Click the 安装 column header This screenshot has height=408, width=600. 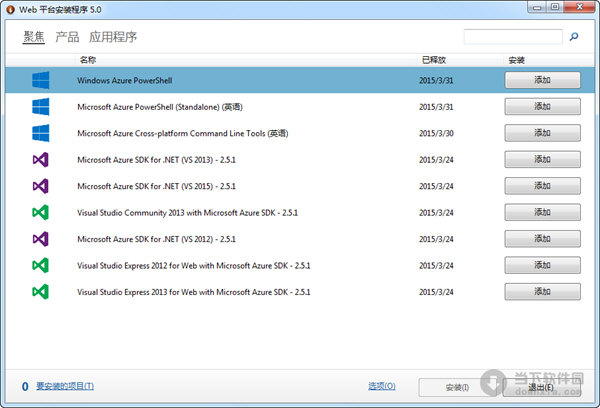(x=517, y=60)
